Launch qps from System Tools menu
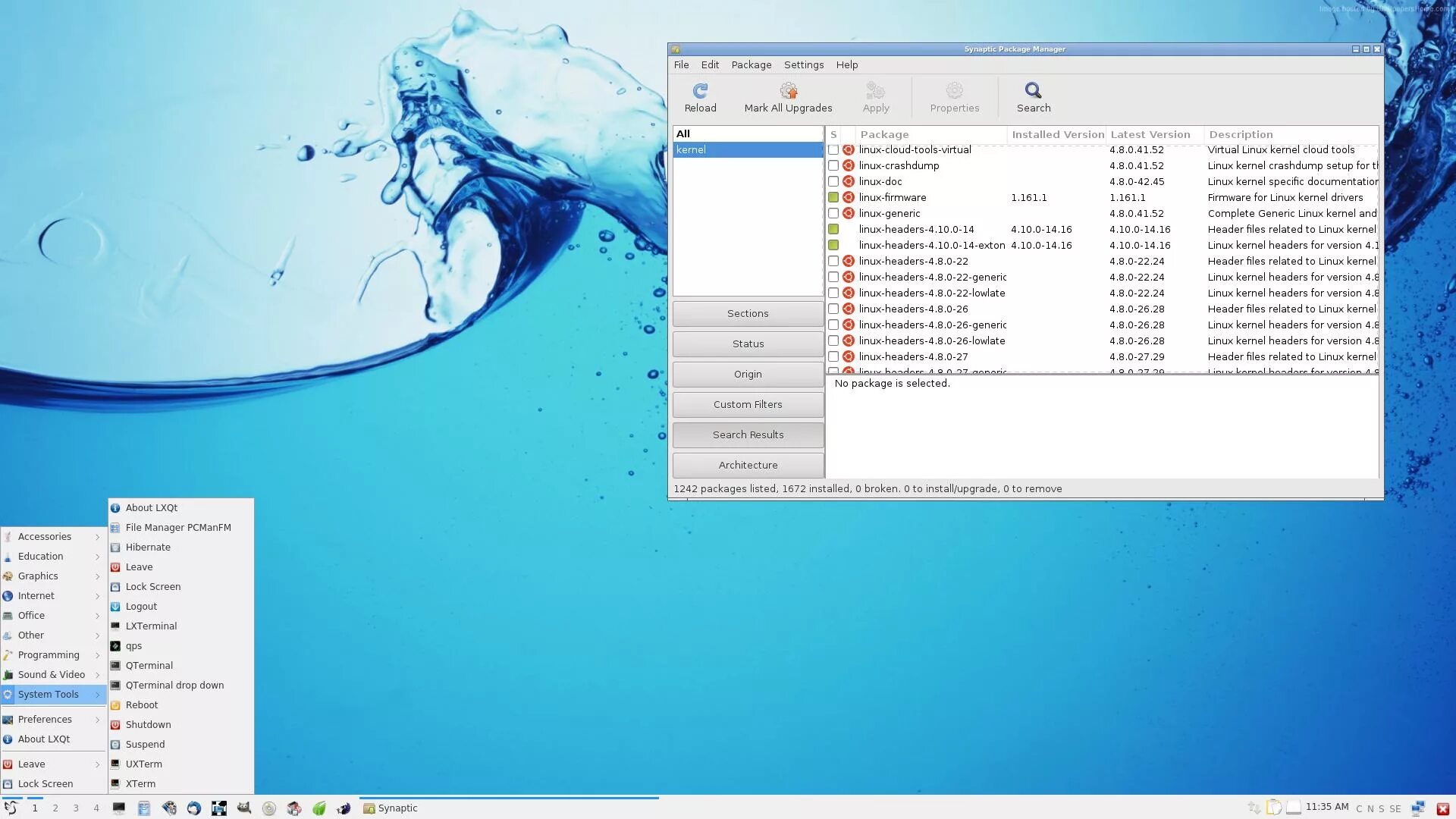 coord(133,646)
